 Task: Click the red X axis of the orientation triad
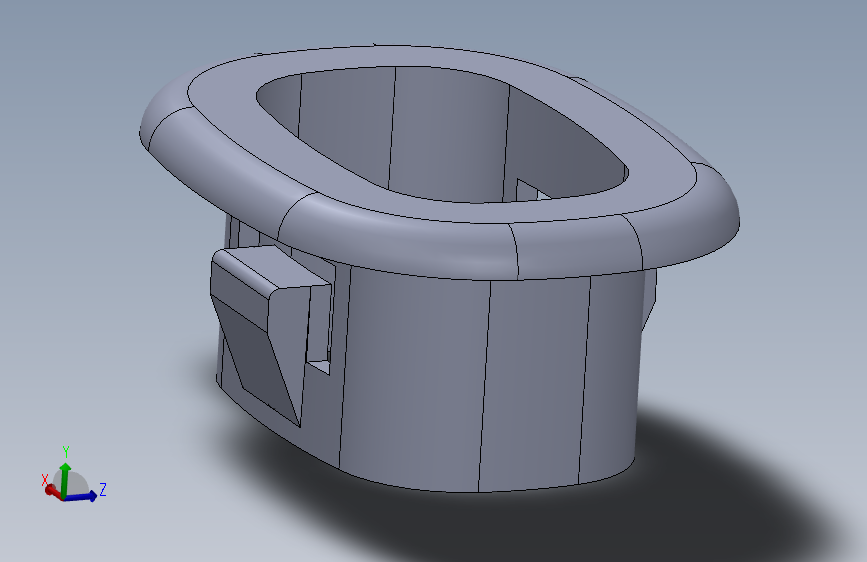click(54, 491)
